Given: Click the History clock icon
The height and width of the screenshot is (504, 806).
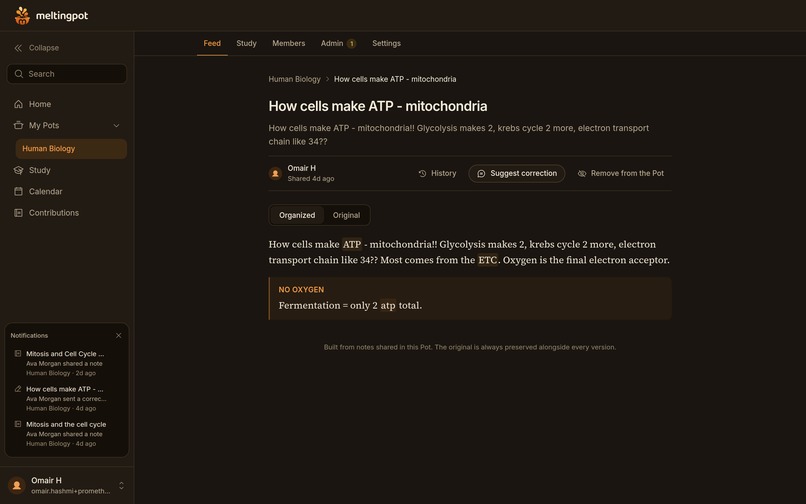Looking at the screenshot, I should (423, 173).
